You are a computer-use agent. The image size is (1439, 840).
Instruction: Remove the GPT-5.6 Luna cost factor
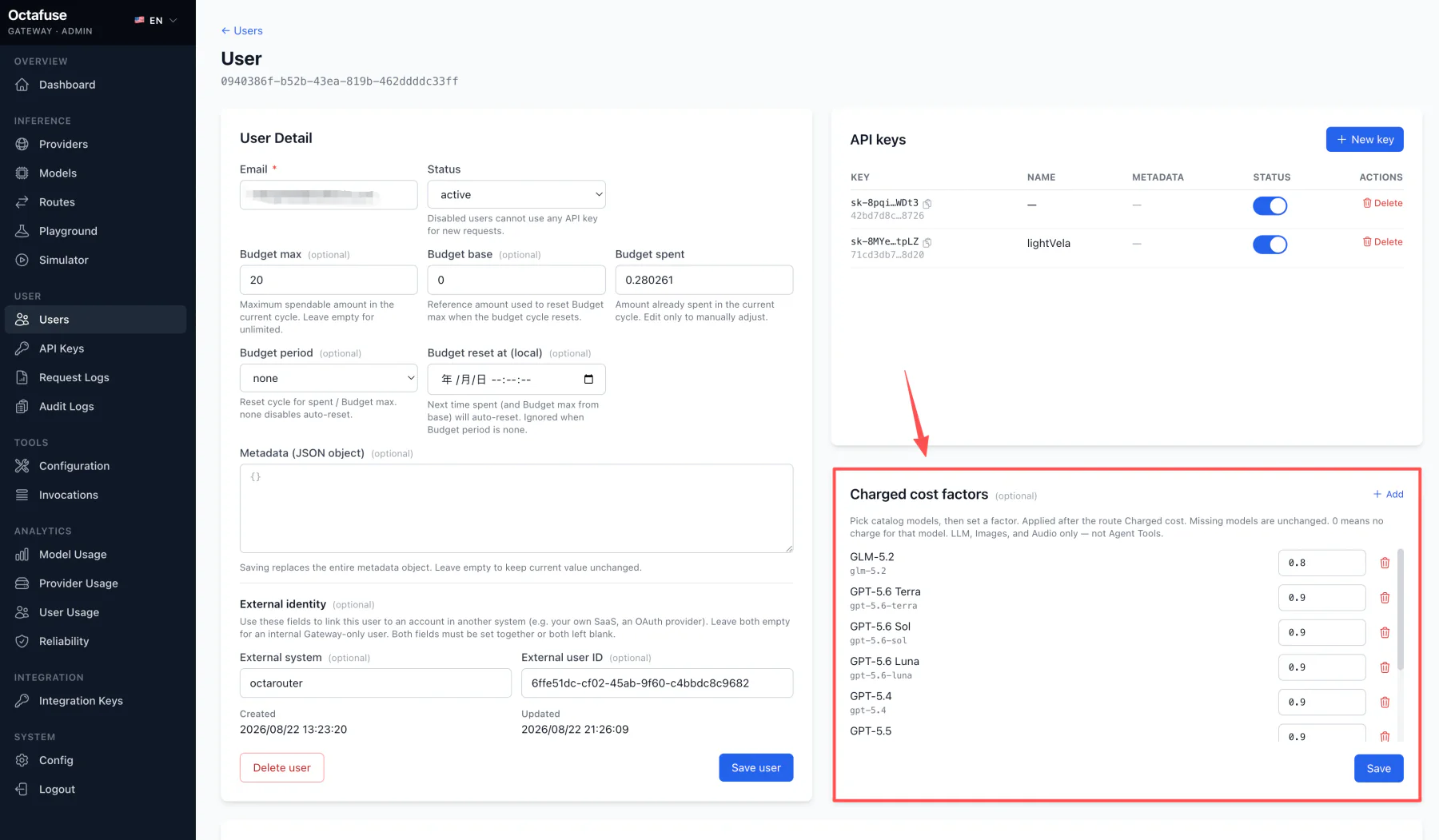click(1385, 667)
